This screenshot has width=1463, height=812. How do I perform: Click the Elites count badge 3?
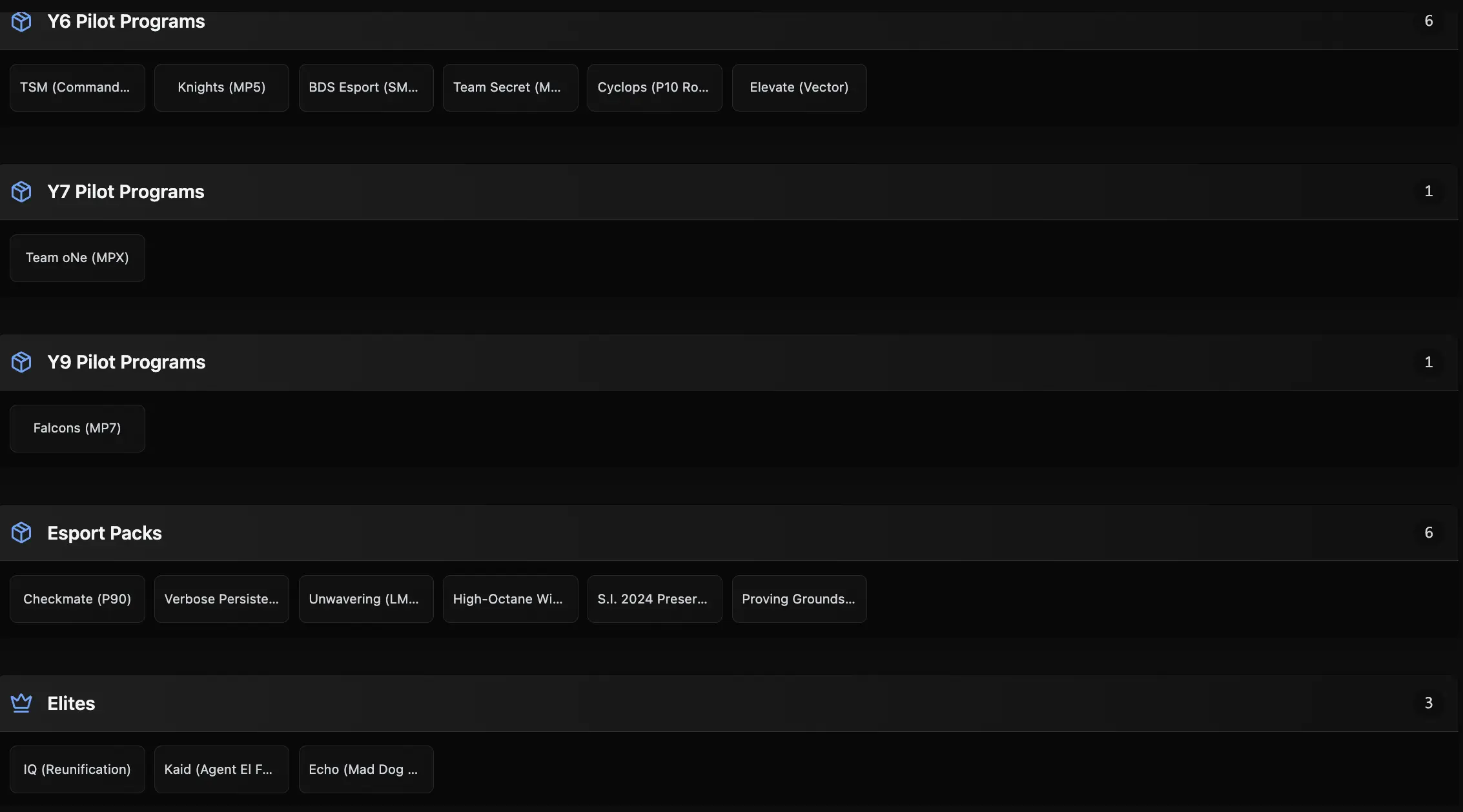(1428, 703)
